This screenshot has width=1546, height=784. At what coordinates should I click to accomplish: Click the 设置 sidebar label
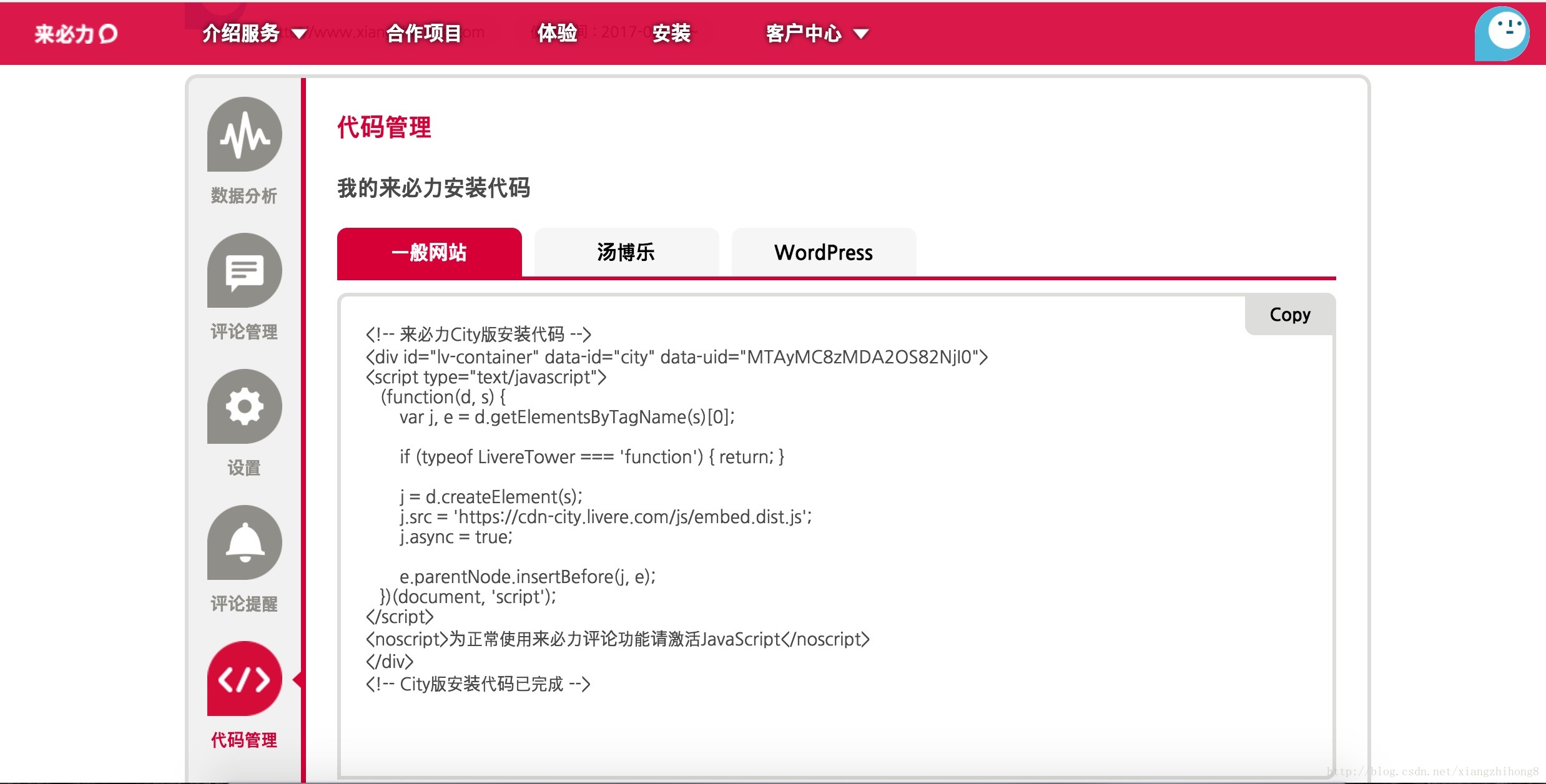pyautogui.click(x=244, y=468)
